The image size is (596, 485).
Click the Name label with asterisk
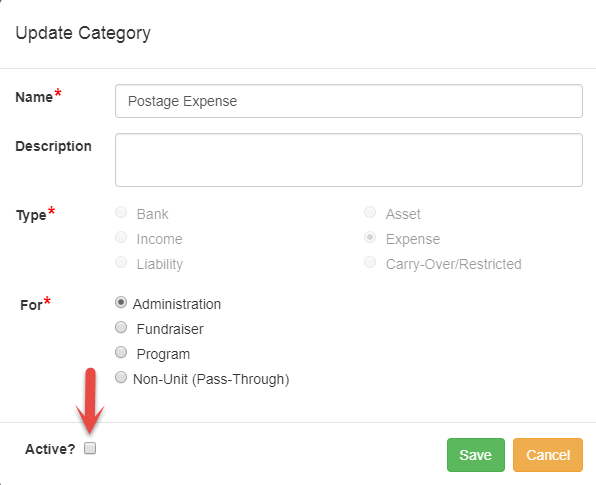click(x=38, y=96)
